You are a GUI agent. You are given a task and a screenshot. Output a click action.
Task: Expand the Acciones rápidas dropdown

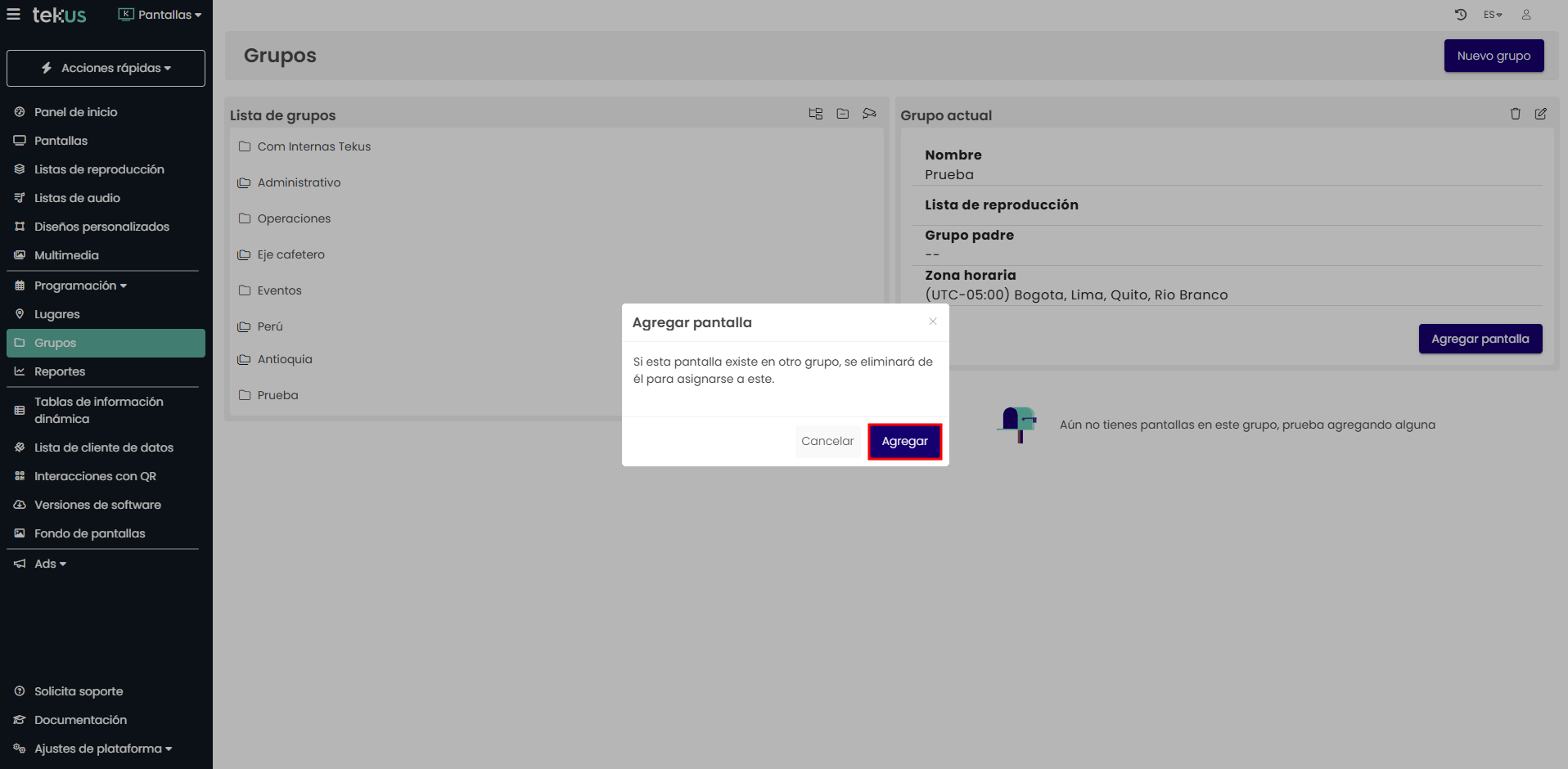click(x=106, y=68)
